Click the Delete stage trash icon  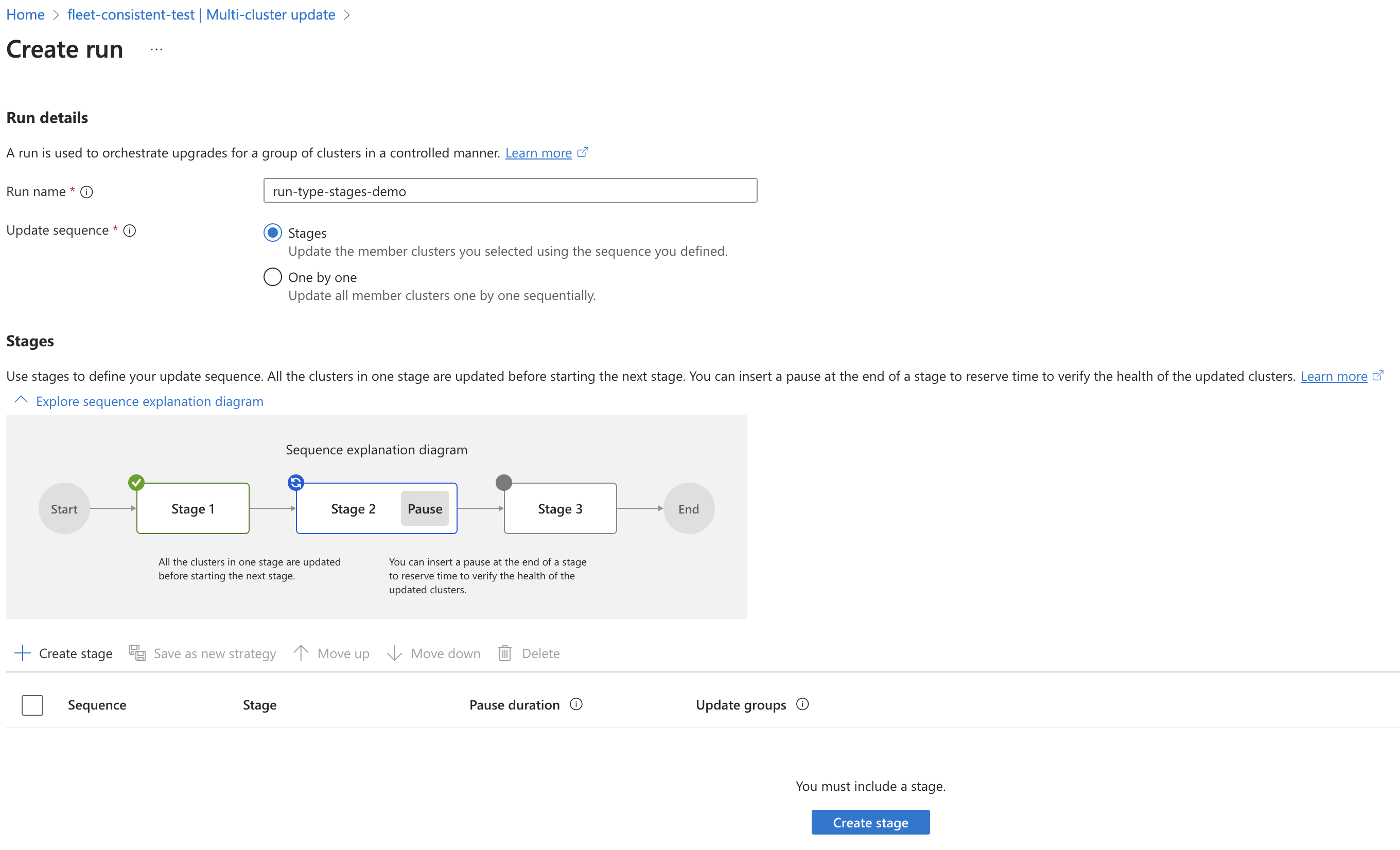coord(504,652)
